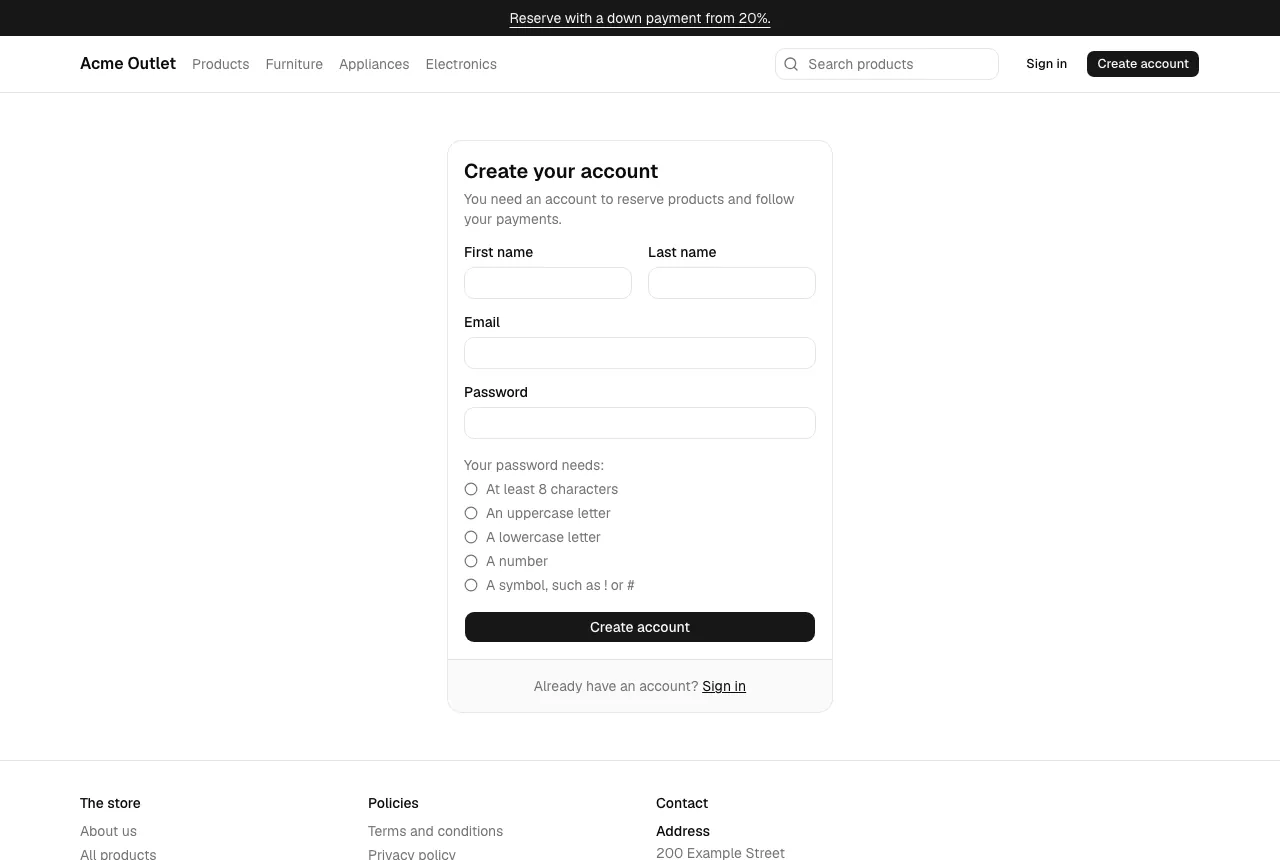Image resolution: width=1280 pixels, height=860 pixels.
Task: Click the 'Address' footer label
Action: 683,831
